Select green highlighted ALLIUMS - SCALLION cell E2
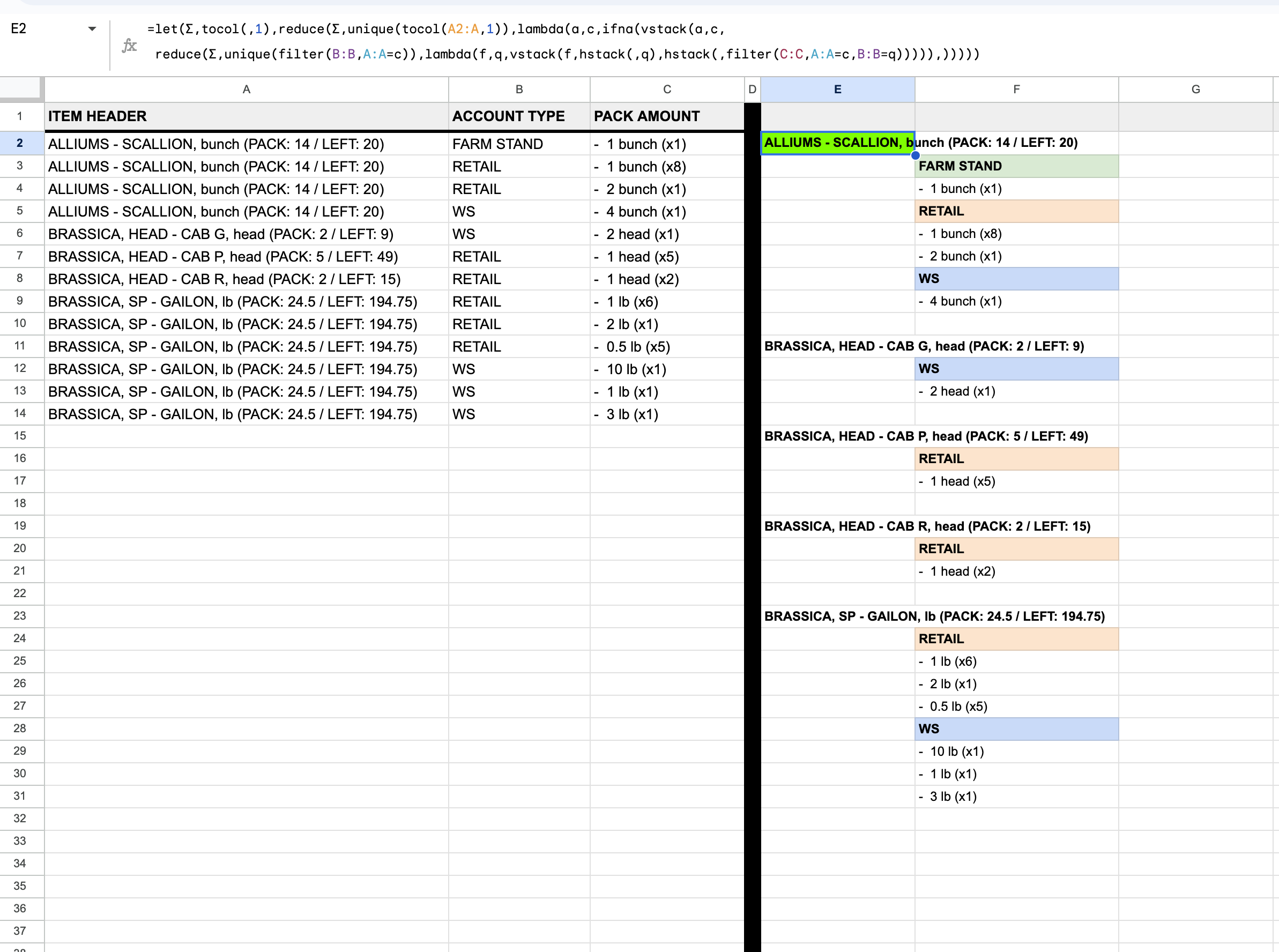This screenshot has height=952, width=1279. [837, 143]
